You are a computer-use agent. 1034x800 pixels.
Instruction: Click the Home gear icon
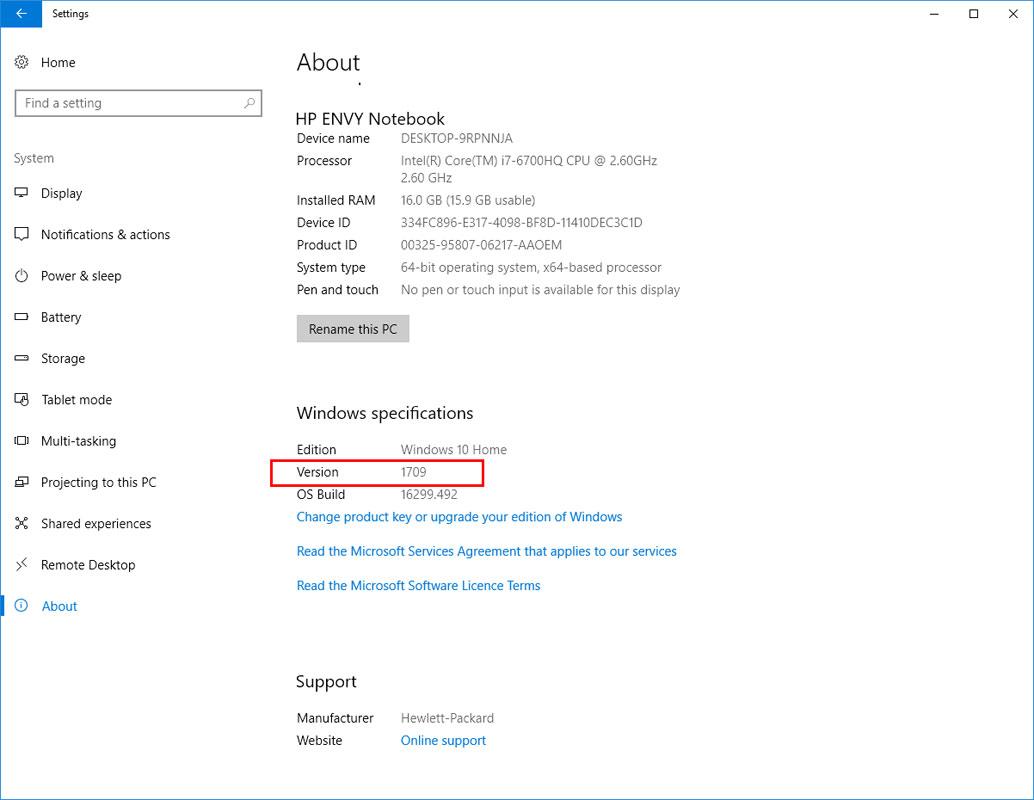tap(22, 62)
